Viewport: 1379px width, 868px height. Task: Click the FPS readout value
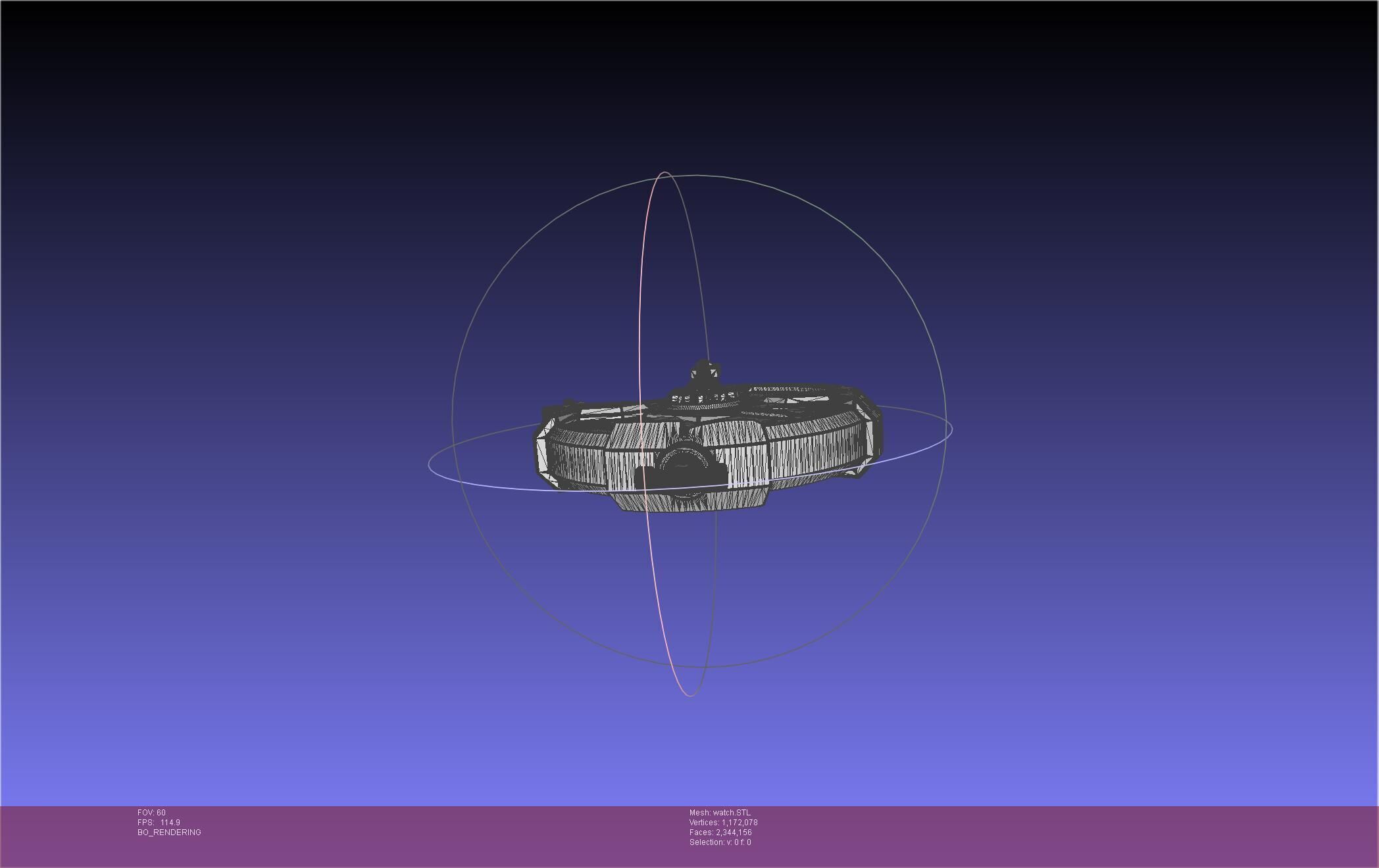click(170, 823)
